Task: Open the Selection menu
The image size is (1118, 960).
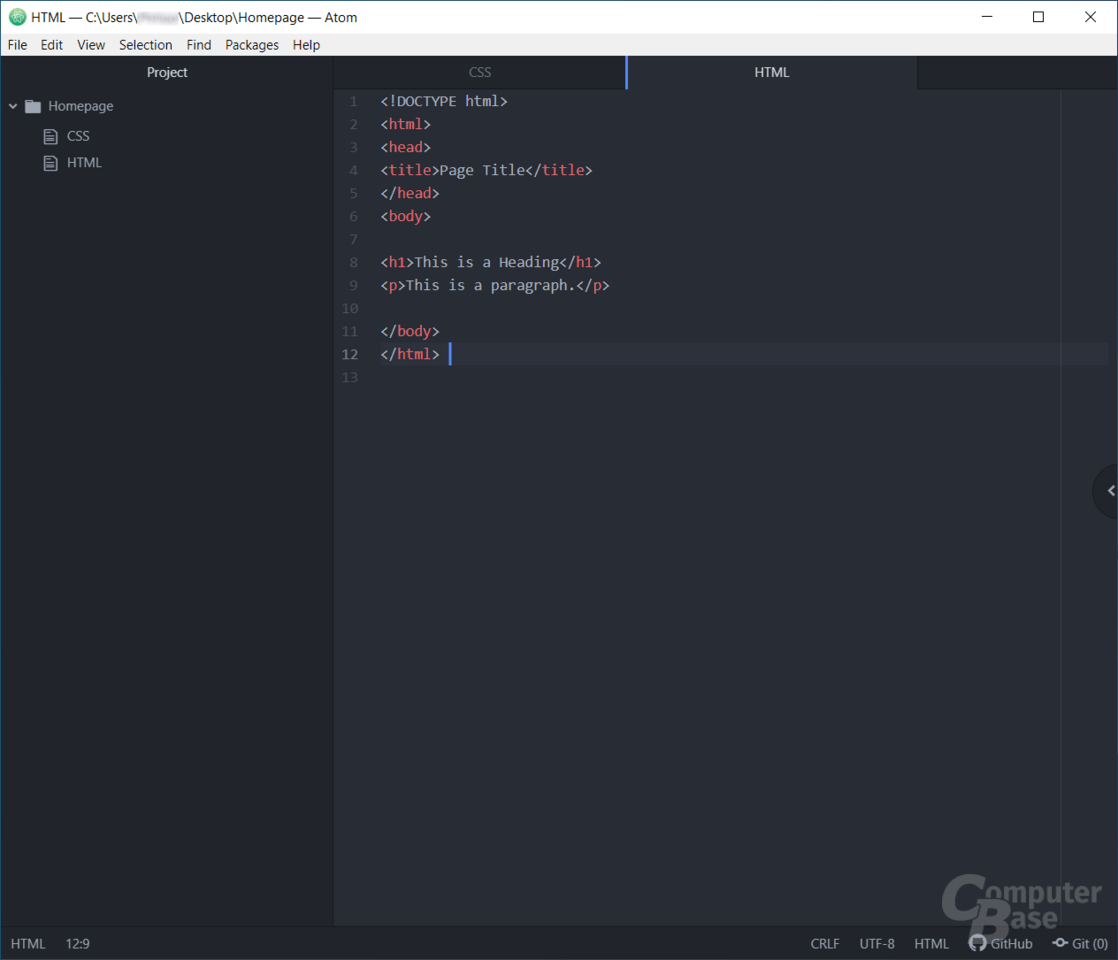Action: coord(145,44)
